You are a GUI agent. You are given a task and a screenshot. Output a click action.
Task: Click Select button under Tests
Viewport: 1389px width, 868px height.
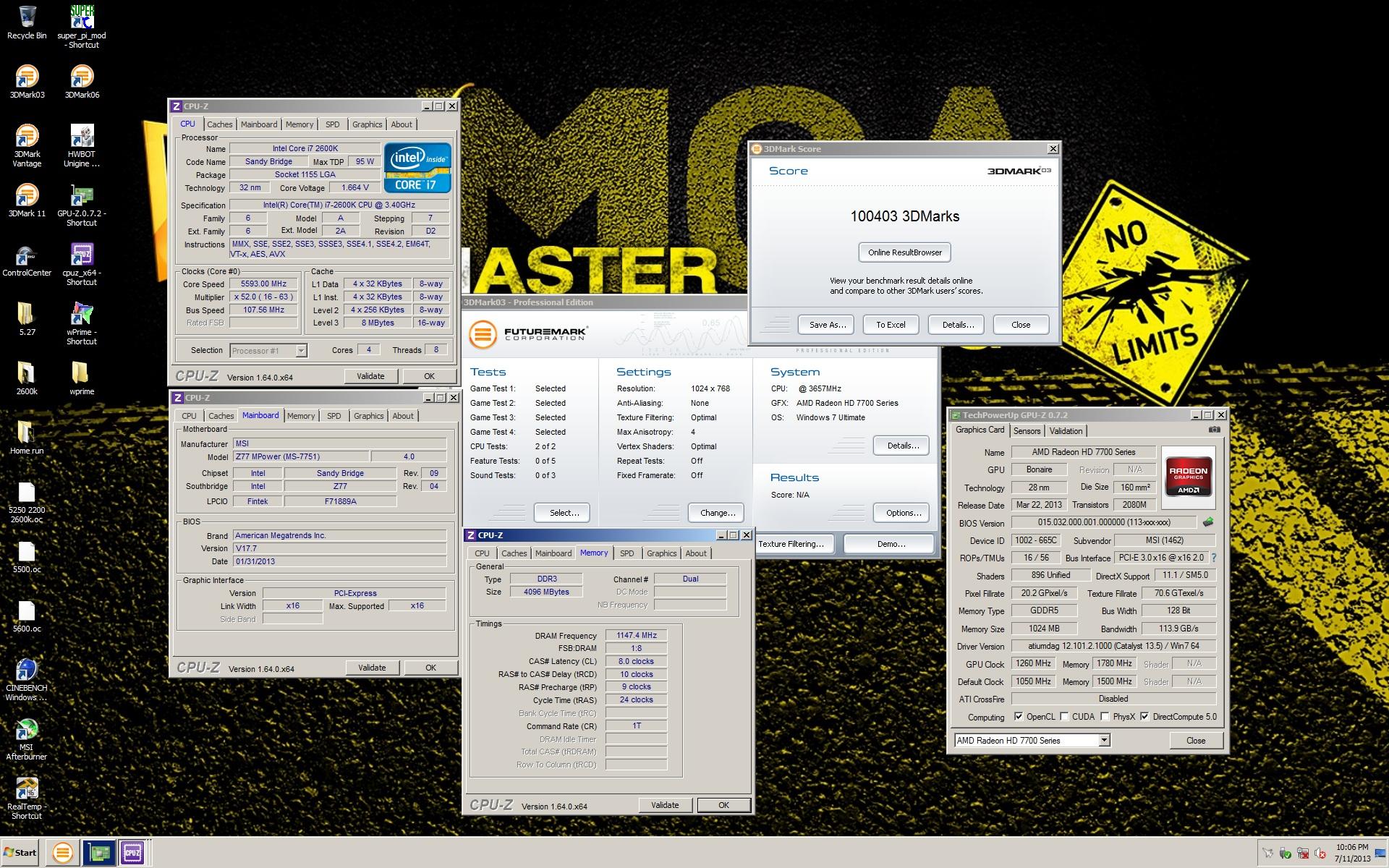point(564,513)
